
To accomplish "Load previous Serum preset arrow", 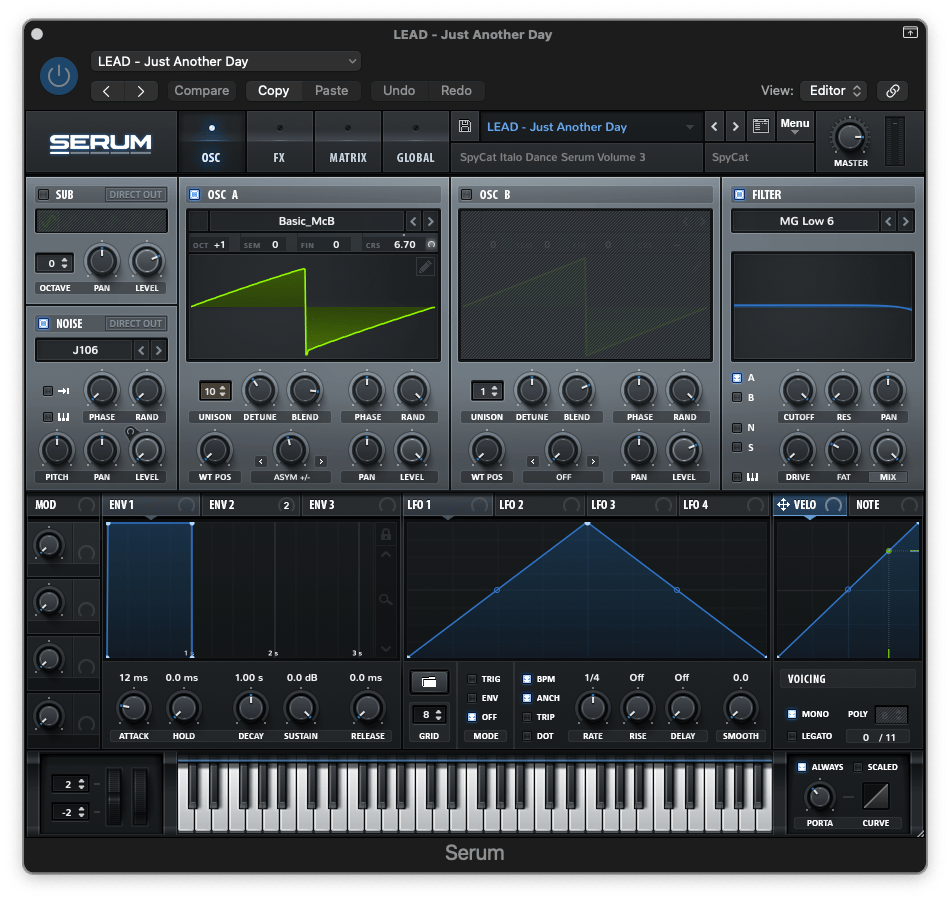I will coord(714,127).
